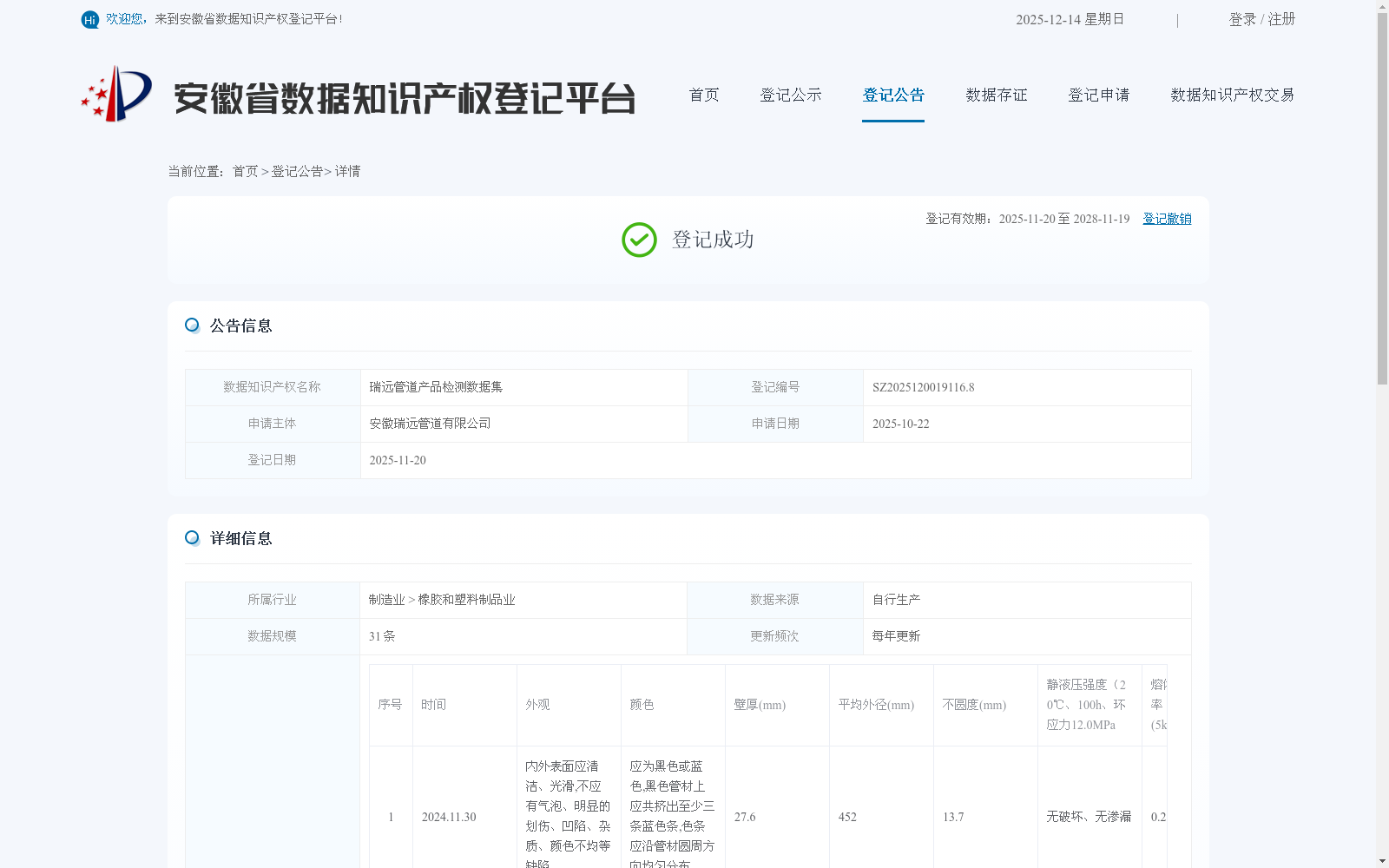This screenshot has width=1389, height=868.
Task: Click update frequency value 每年更新
Action: (896, 636)
